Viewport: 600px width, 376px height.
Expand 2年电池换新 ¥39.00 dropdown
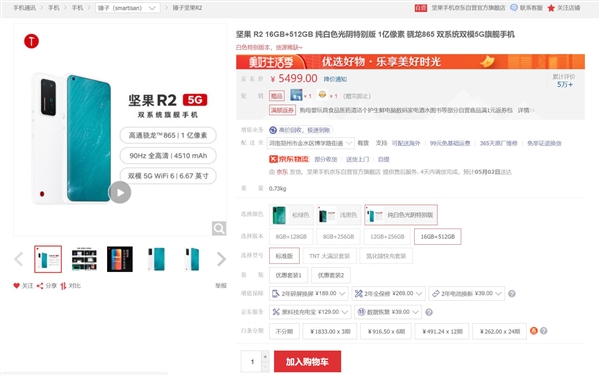pos(466,294)
